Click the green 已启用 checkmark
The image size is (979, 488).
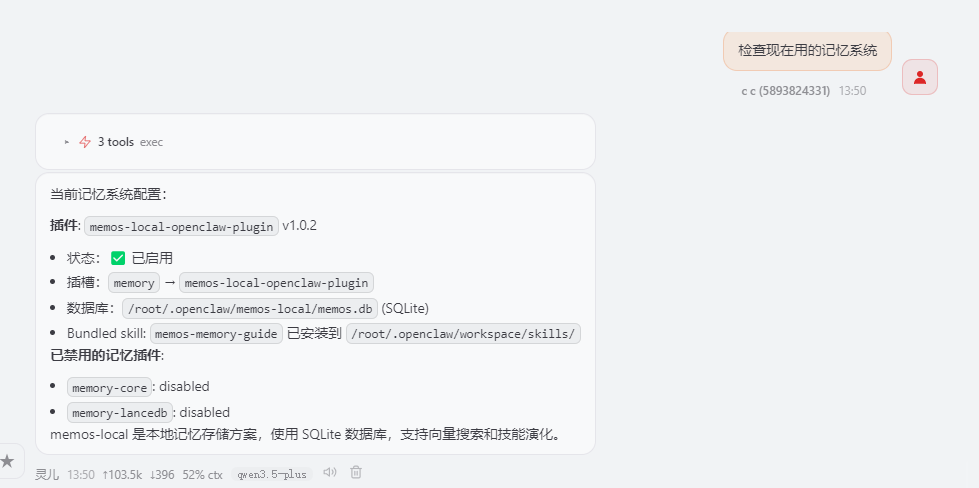tap(118, 258)
